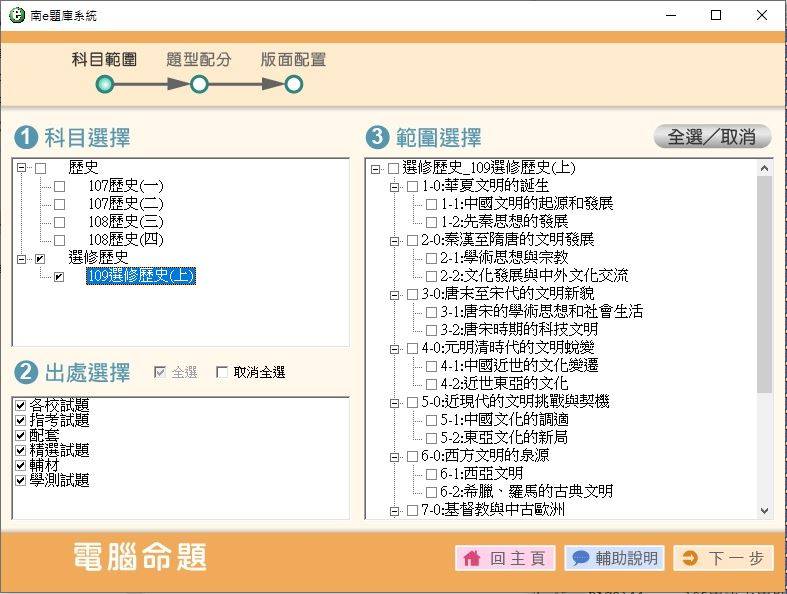Collapse the 4-0:元明清時代的文明蛻變 node
Viewport: 787px width, 594px height.
click(395, 349)
